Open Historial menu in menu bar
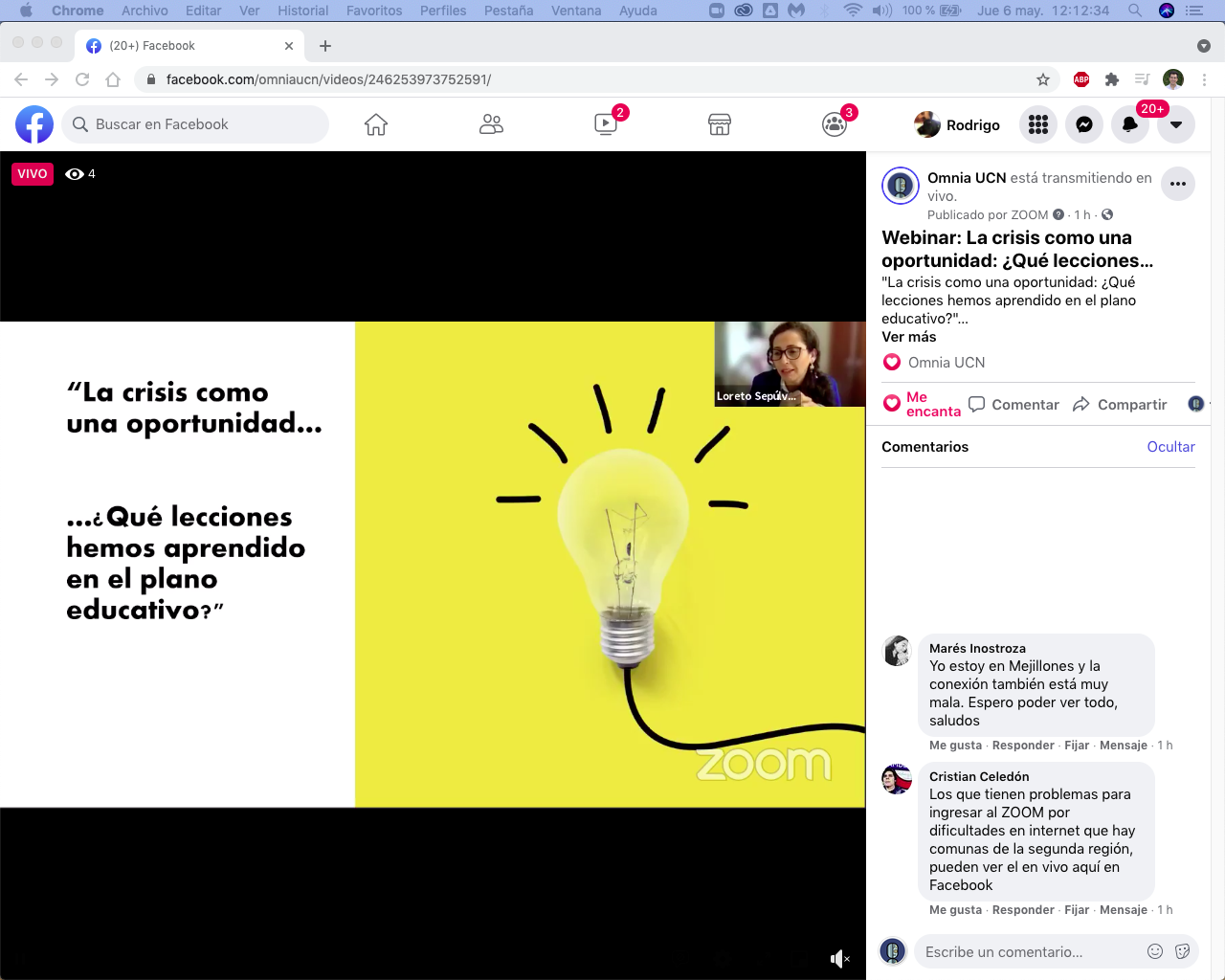This screenshot has height=980, width=1225. pyautogui.click(x=302, y=11)
